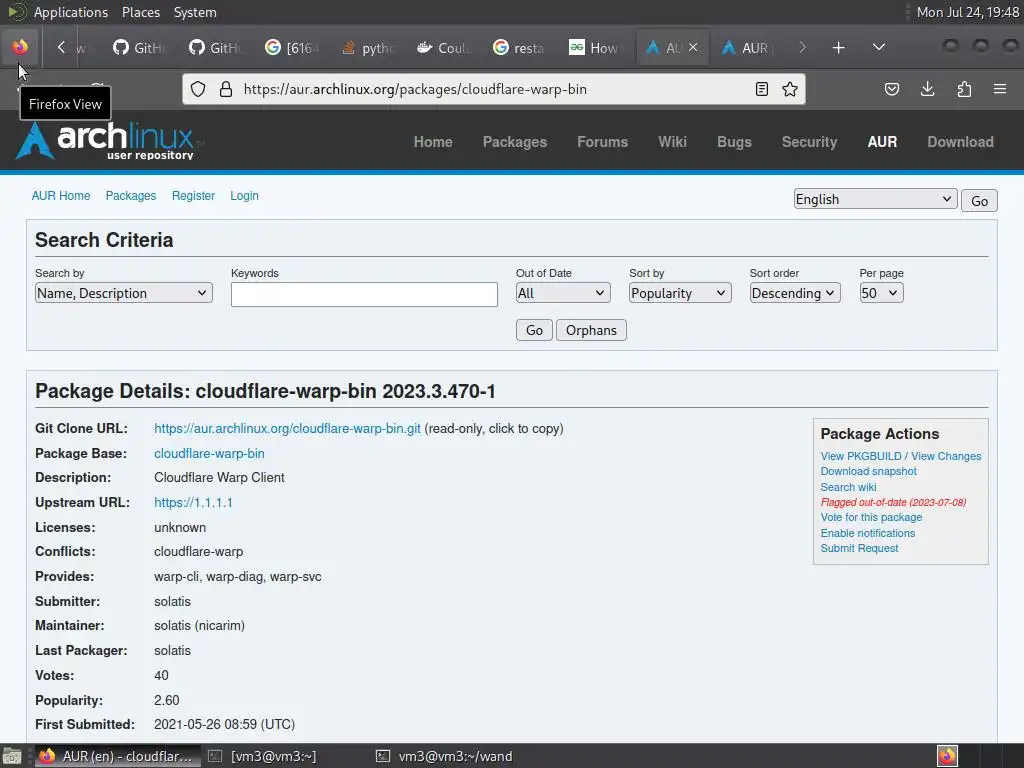This screenshot has width=1024, height=768.
Task: Click View PKGBUILD link
Action: (861, 456)
